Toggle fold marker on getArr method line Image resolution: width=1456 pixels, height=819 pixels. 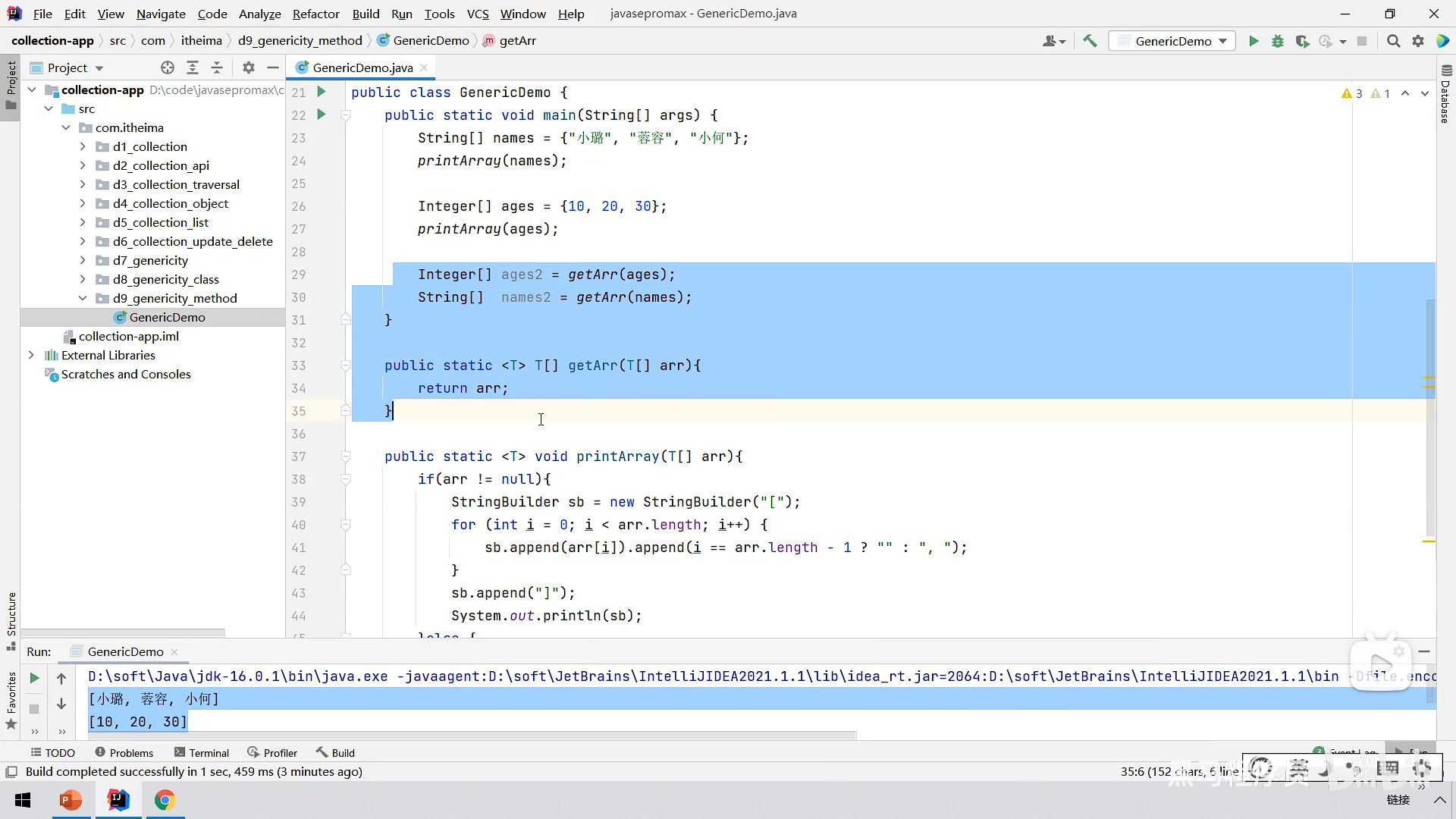[x=346, y=366]
